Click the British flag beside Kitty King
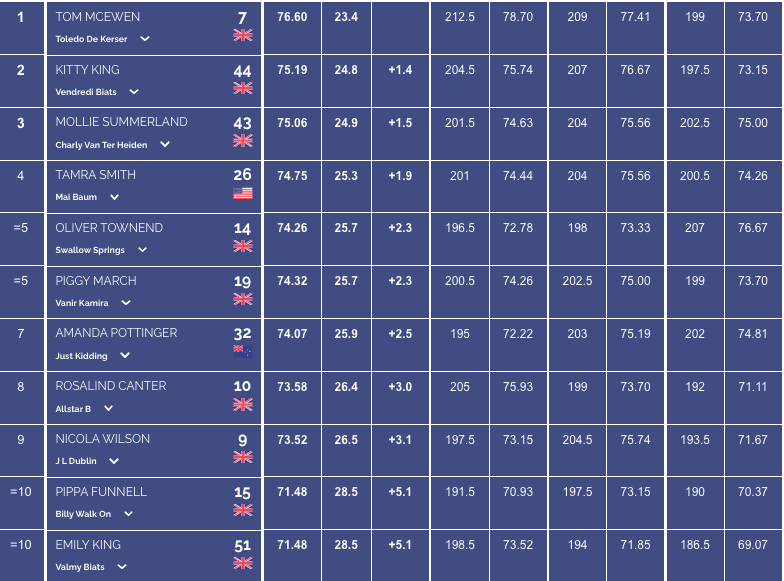 pyautogui.click(x=242, y=88)
